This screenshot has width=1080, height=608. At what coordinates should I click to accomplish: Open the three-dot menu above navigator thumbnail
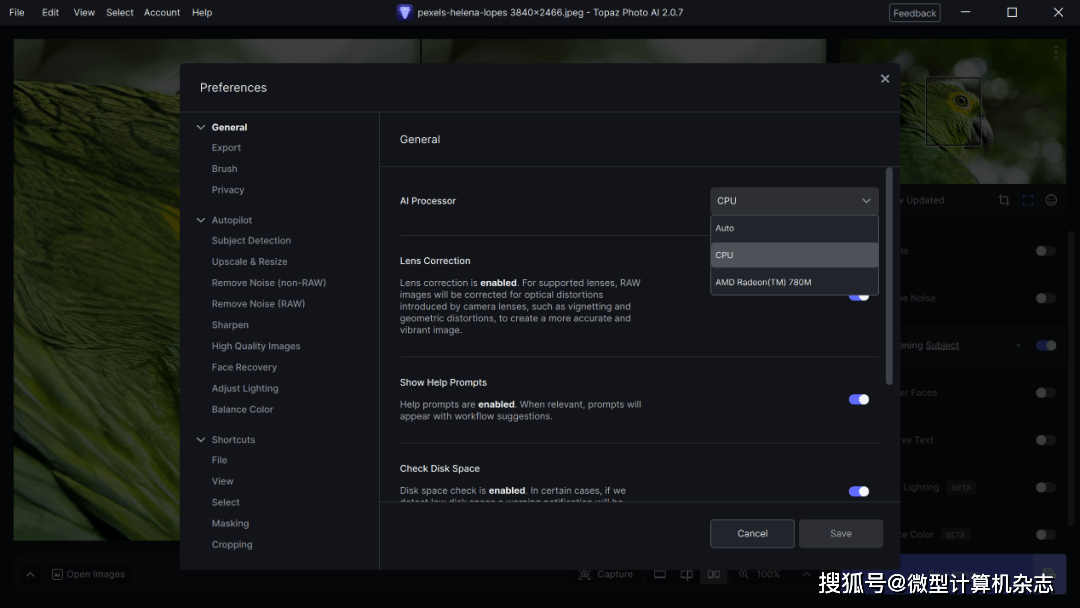point(1056,52)
